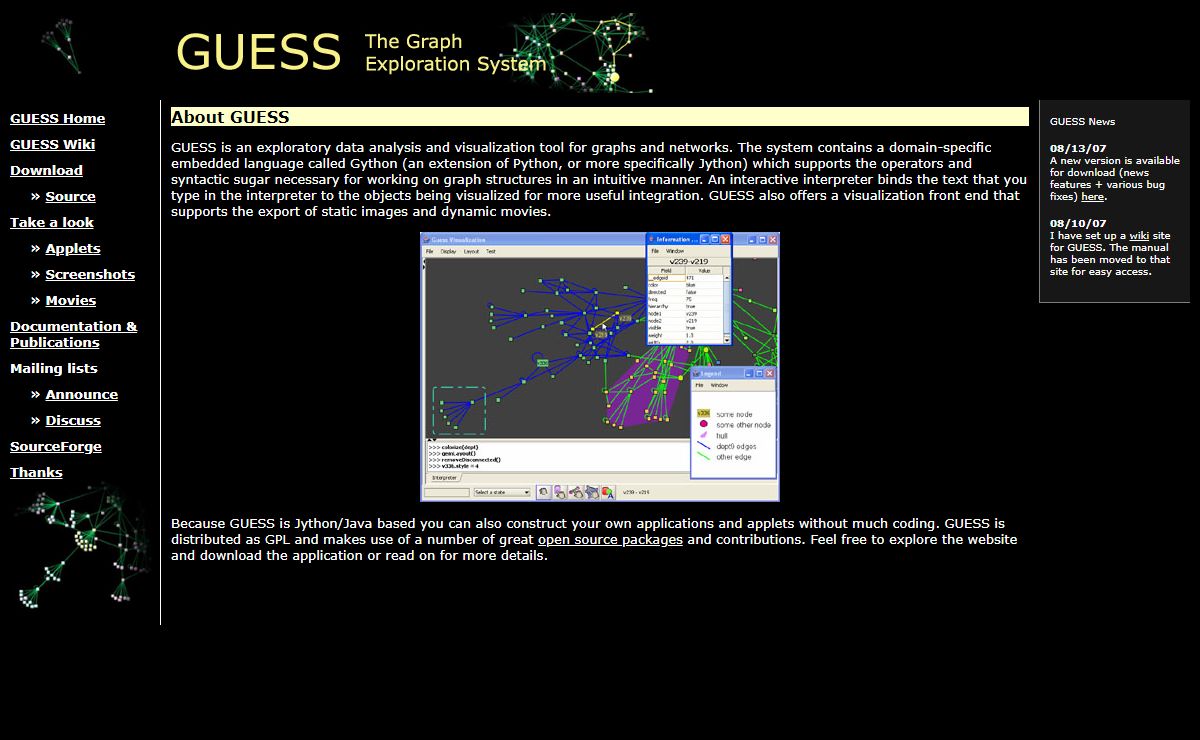The width and height of the screenshot is (1200, 740).
Task: Visit the SourceForge link
Action: (55, 447)
